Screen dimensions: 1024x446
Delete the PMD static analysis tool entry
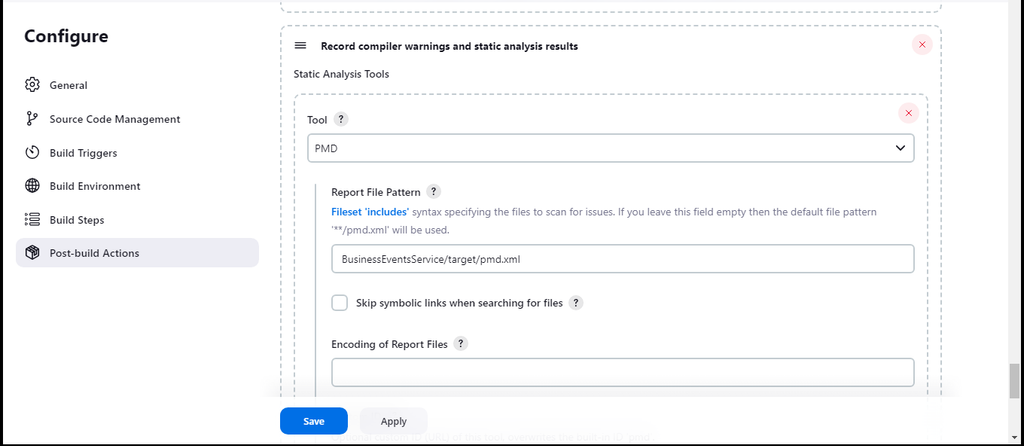click(908, 113)
